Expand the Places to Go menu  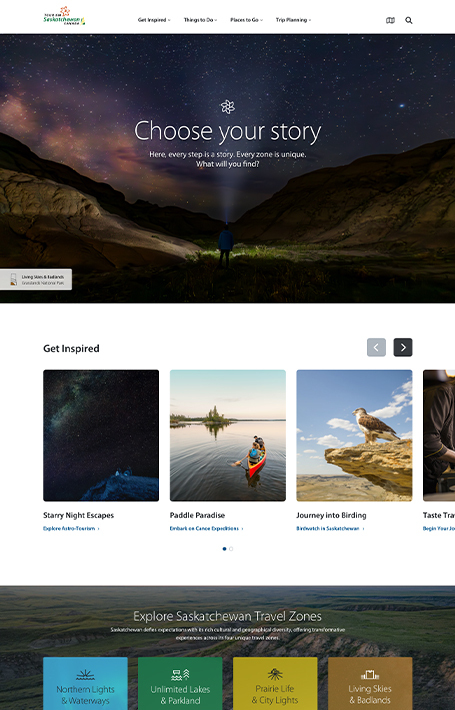(246, 20)
